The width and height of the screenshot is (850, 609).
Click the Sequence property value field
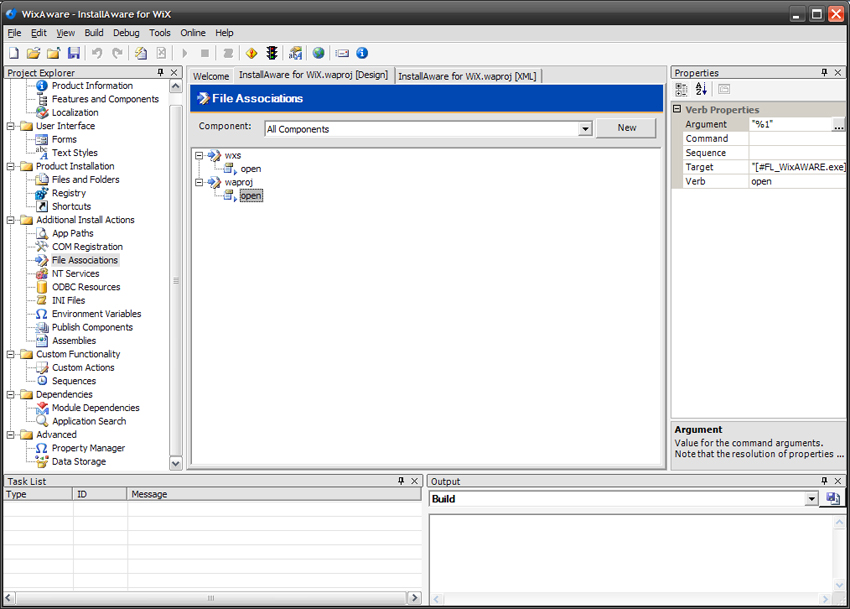tap(796, 153)
